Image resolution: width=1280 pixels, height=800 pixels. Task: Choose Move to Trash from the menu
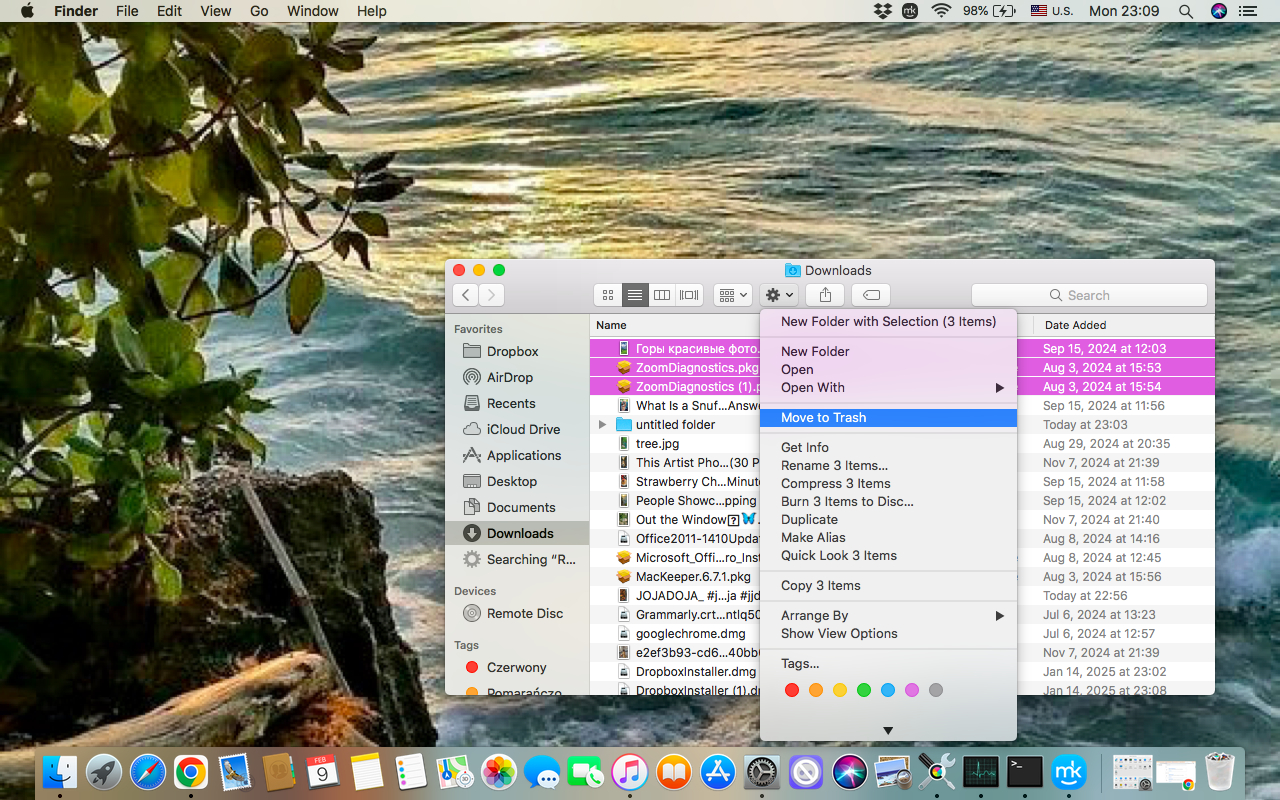click(822, 417)
